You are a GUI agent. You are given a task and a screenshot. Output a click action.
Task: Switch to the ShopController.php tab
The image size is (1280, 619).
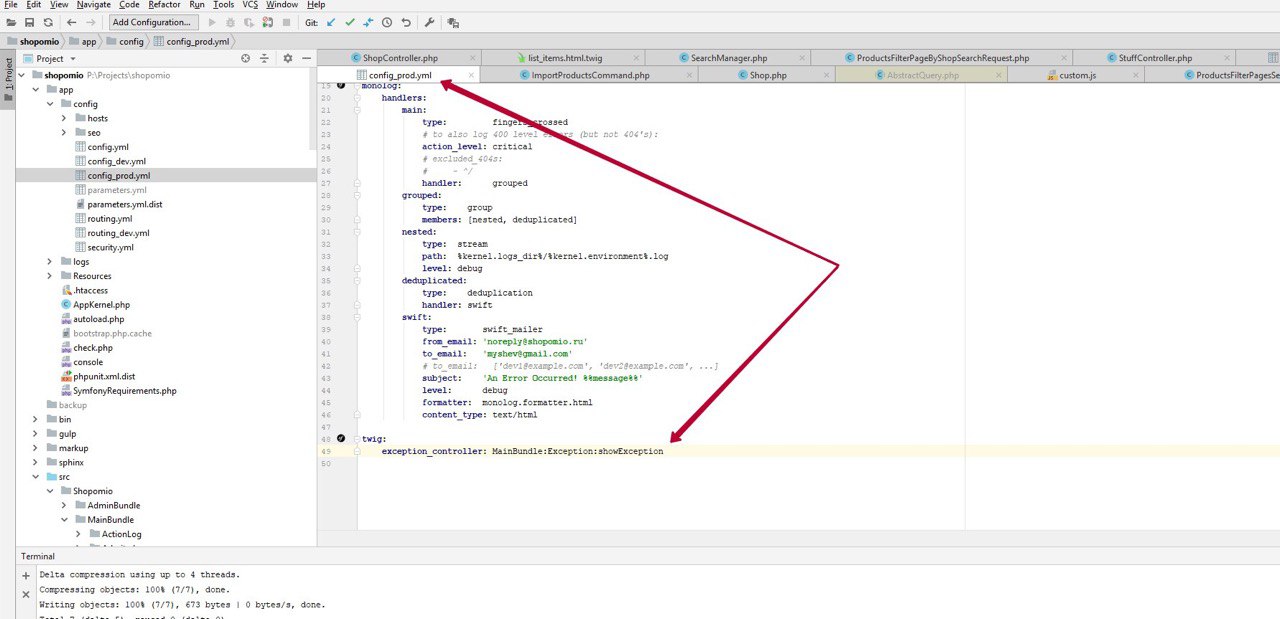tap(399, 58)
